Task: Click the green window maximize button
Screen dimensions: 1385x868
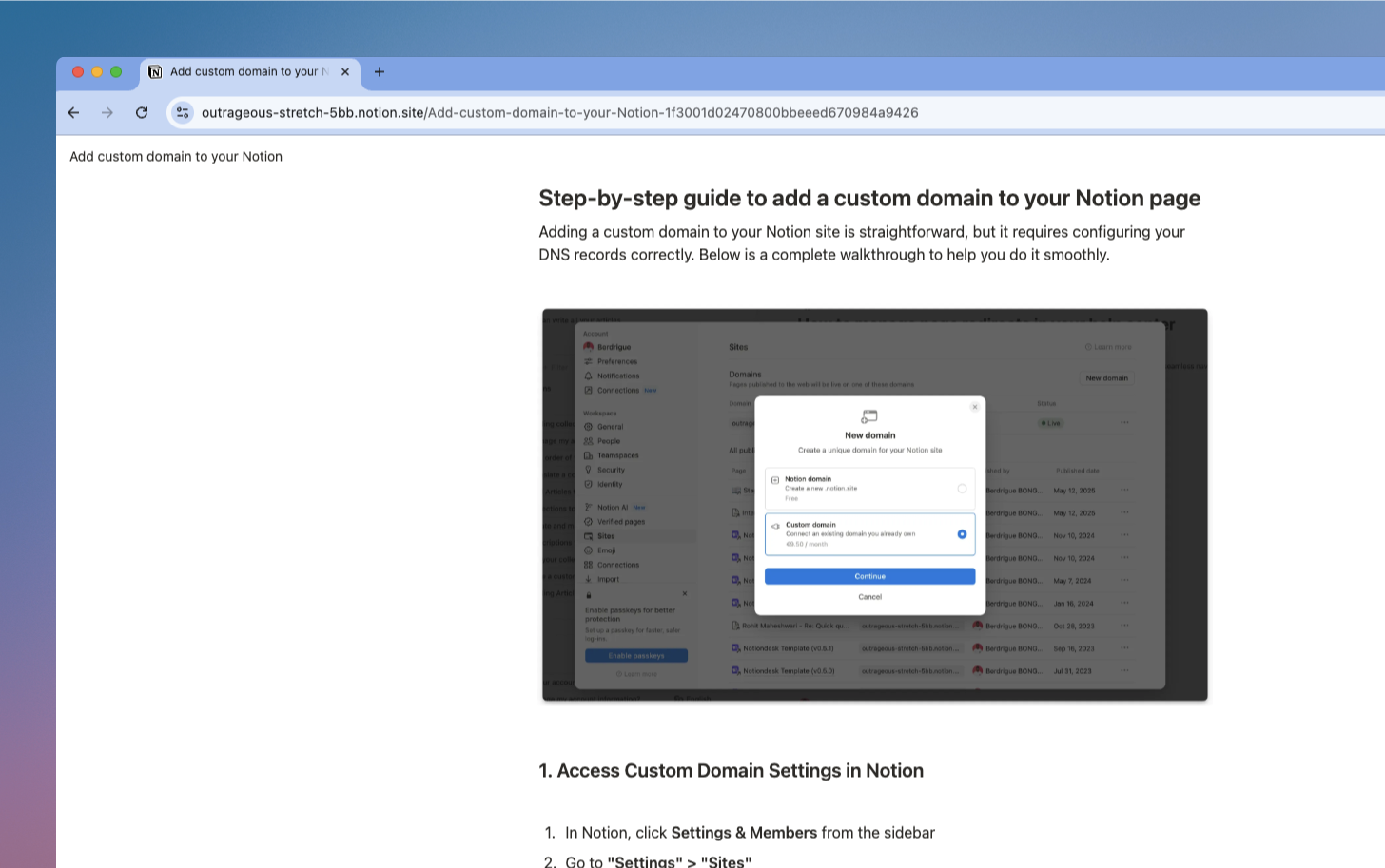Action: click(x=116, y=71)
